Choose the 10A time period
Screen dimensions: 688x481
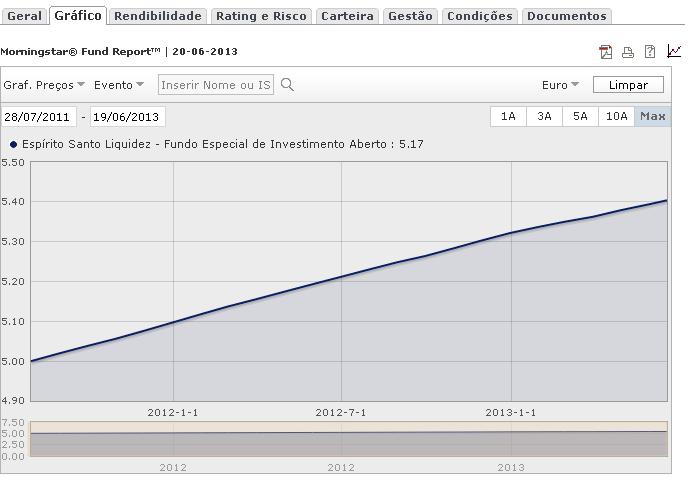tap(616, 116)
